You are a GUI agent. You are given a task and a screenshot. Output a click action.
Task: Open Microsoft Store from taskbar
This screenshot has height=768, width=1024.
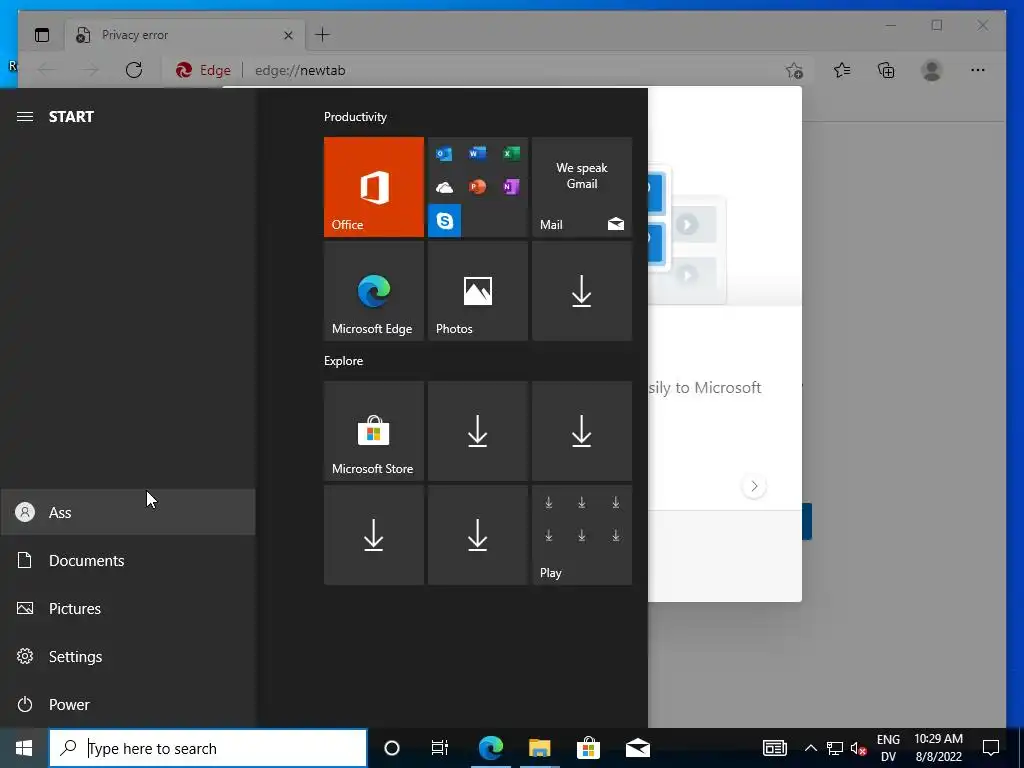click(588, 748)
